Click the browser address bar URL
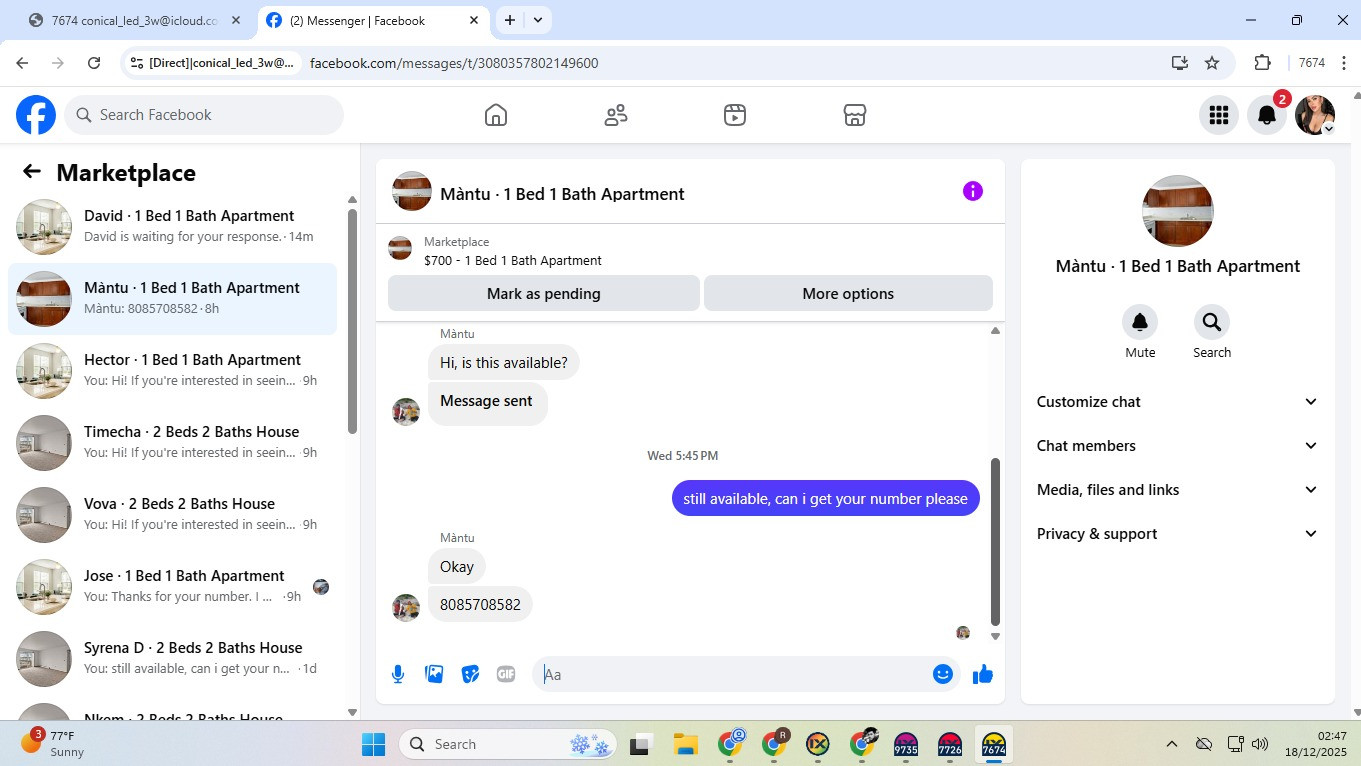 [x=454, y=63]
